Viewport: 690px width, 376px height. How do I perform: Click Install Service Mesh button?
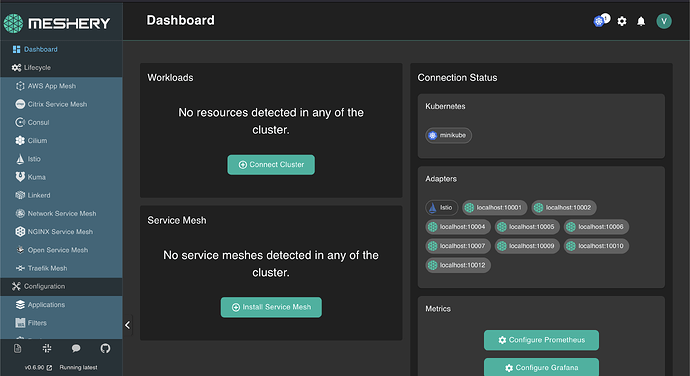click(x=271, y=307)
